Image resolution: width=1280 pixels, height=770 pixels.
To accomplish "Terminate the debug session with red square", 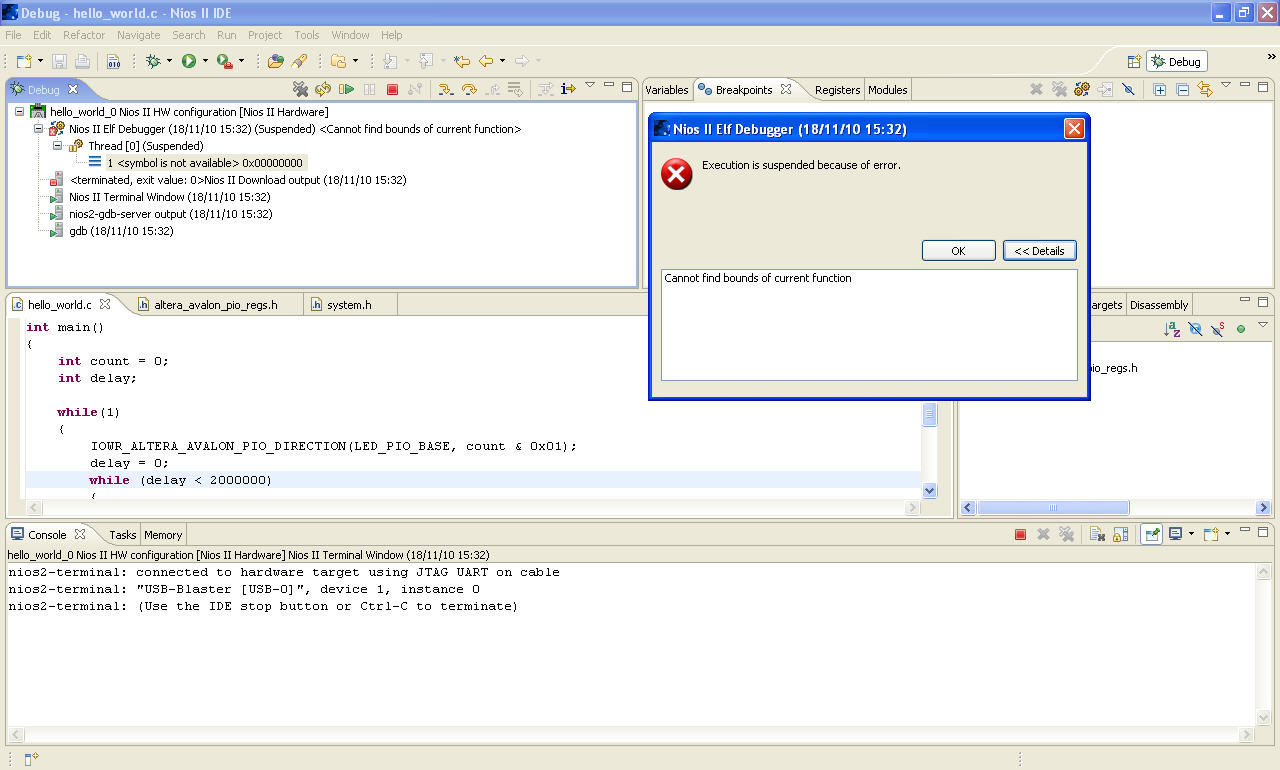I will [x=392, y=89].
